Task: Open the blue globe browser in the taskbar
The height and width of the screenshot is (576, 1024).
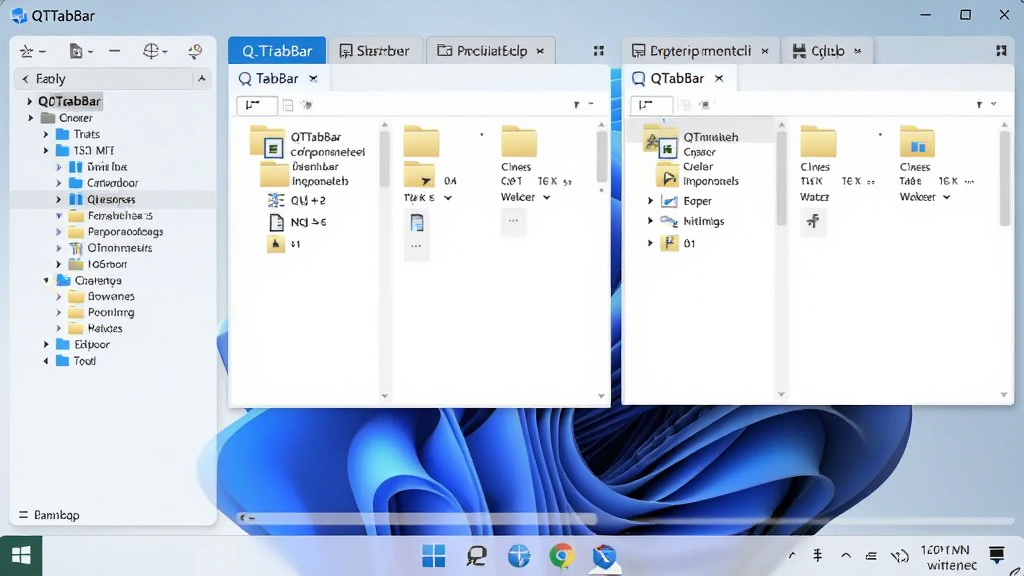Action: click(519, 556)
